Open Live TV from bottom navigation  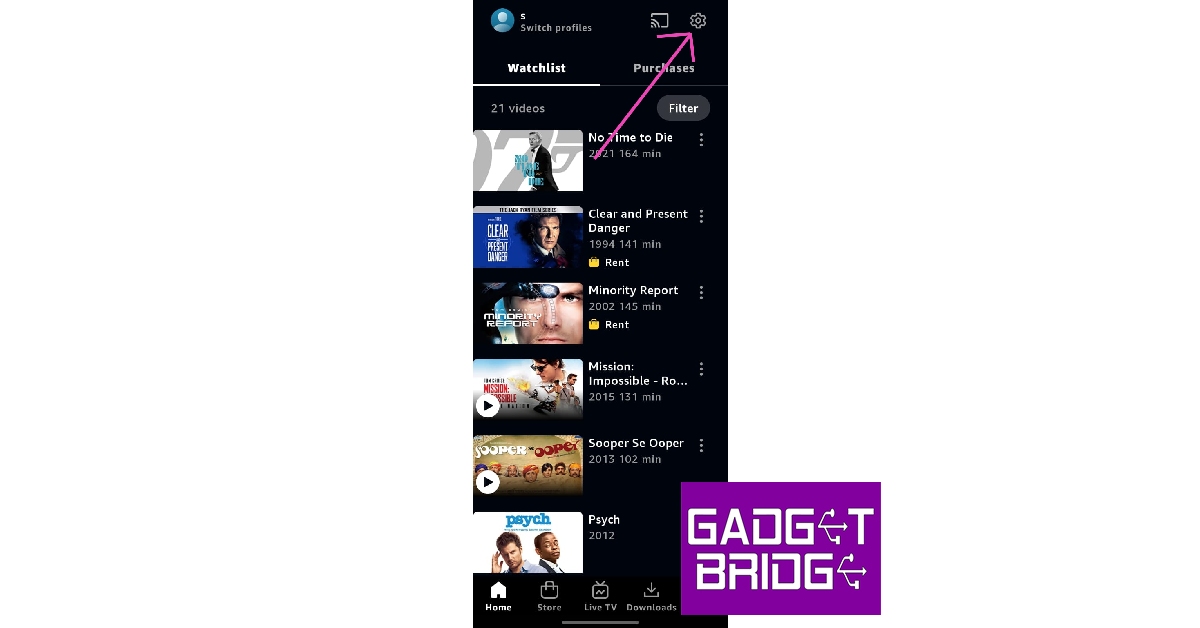[600, 596]
